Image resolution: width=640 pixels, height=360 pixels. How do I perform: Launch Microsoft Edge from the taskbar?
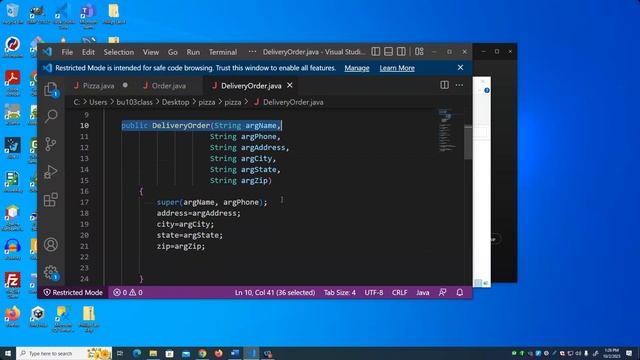(x=137, y=353)
